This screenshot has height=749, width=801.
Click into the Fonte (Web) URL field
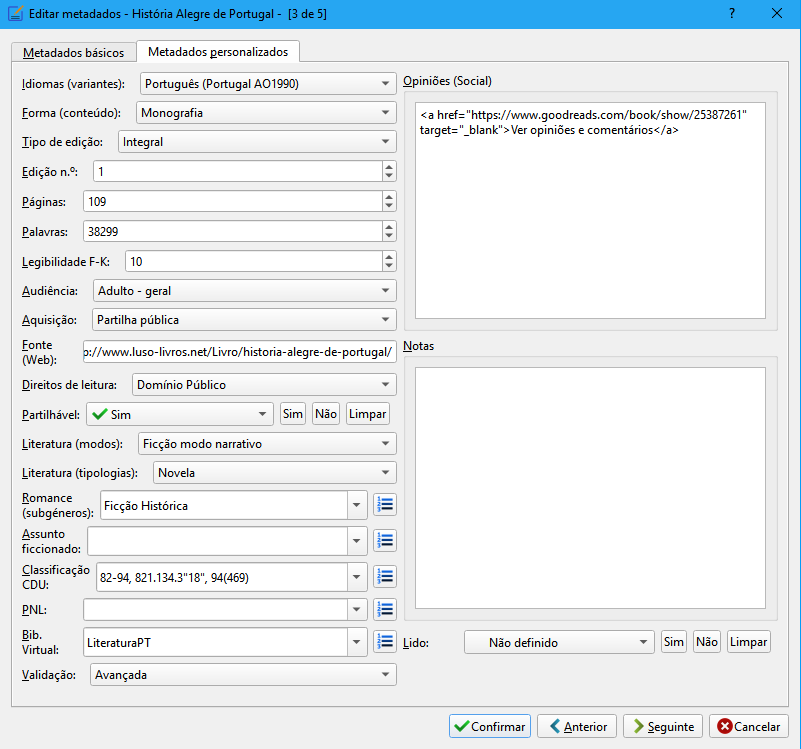click(240, 352)
